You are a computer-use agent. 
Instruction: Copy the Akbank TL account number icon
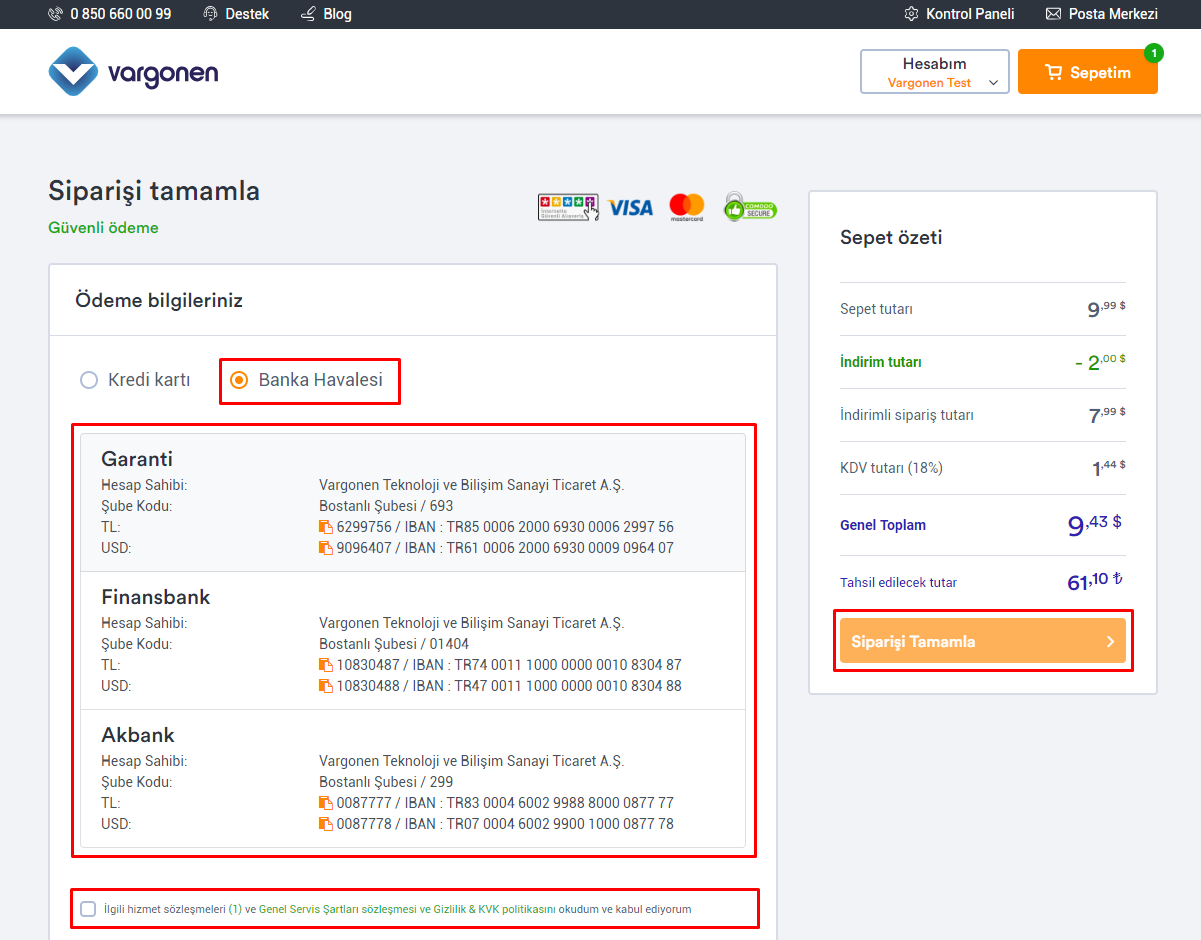click(325, 803)
